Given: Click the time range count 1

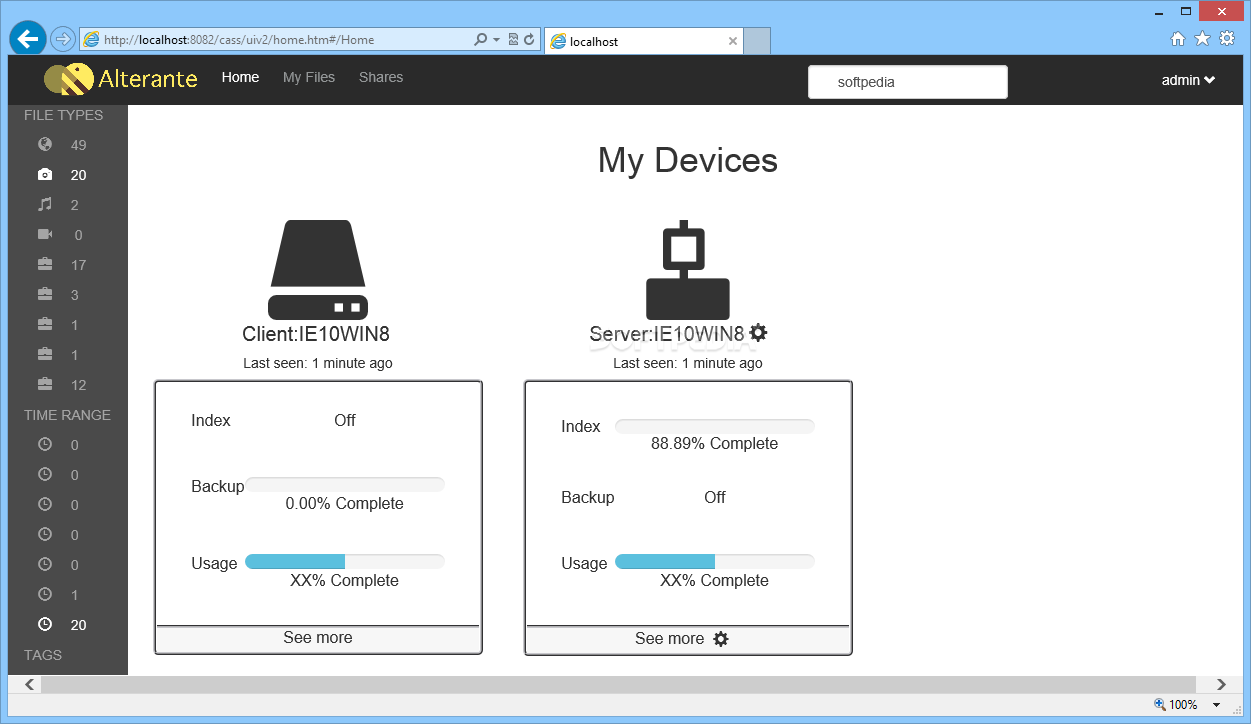Looking at the screenshot, I should point(75,595).
